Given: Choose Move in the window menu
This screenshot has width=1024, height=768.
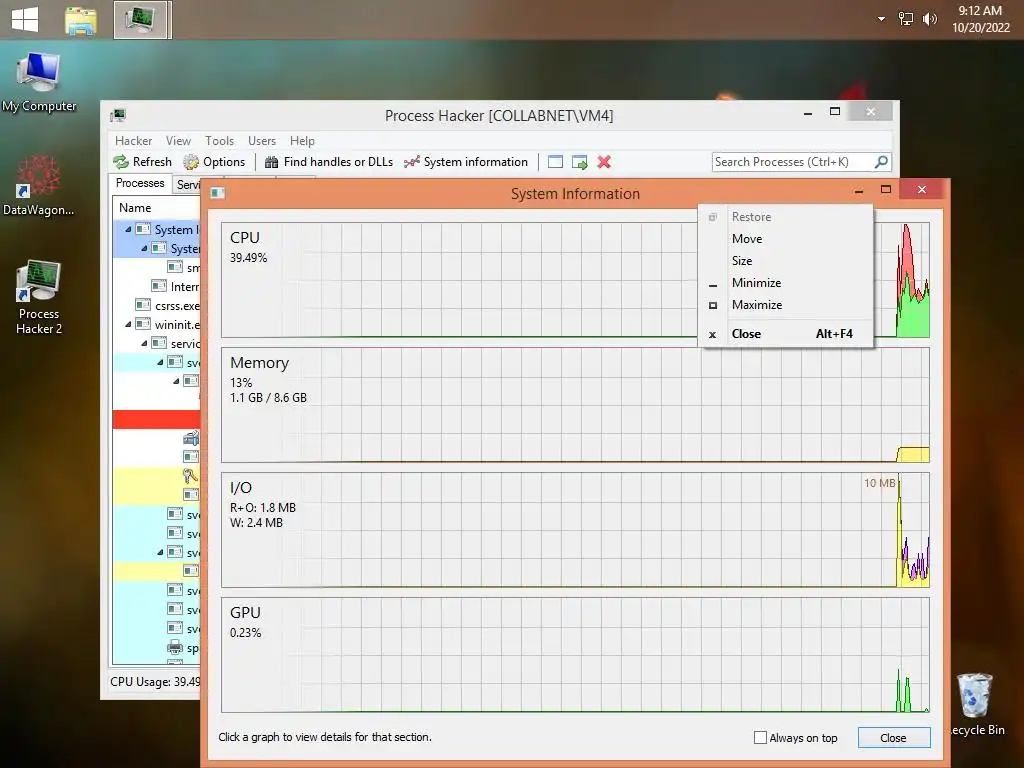Looking at the screenshot, I should (x=786, y=239).
